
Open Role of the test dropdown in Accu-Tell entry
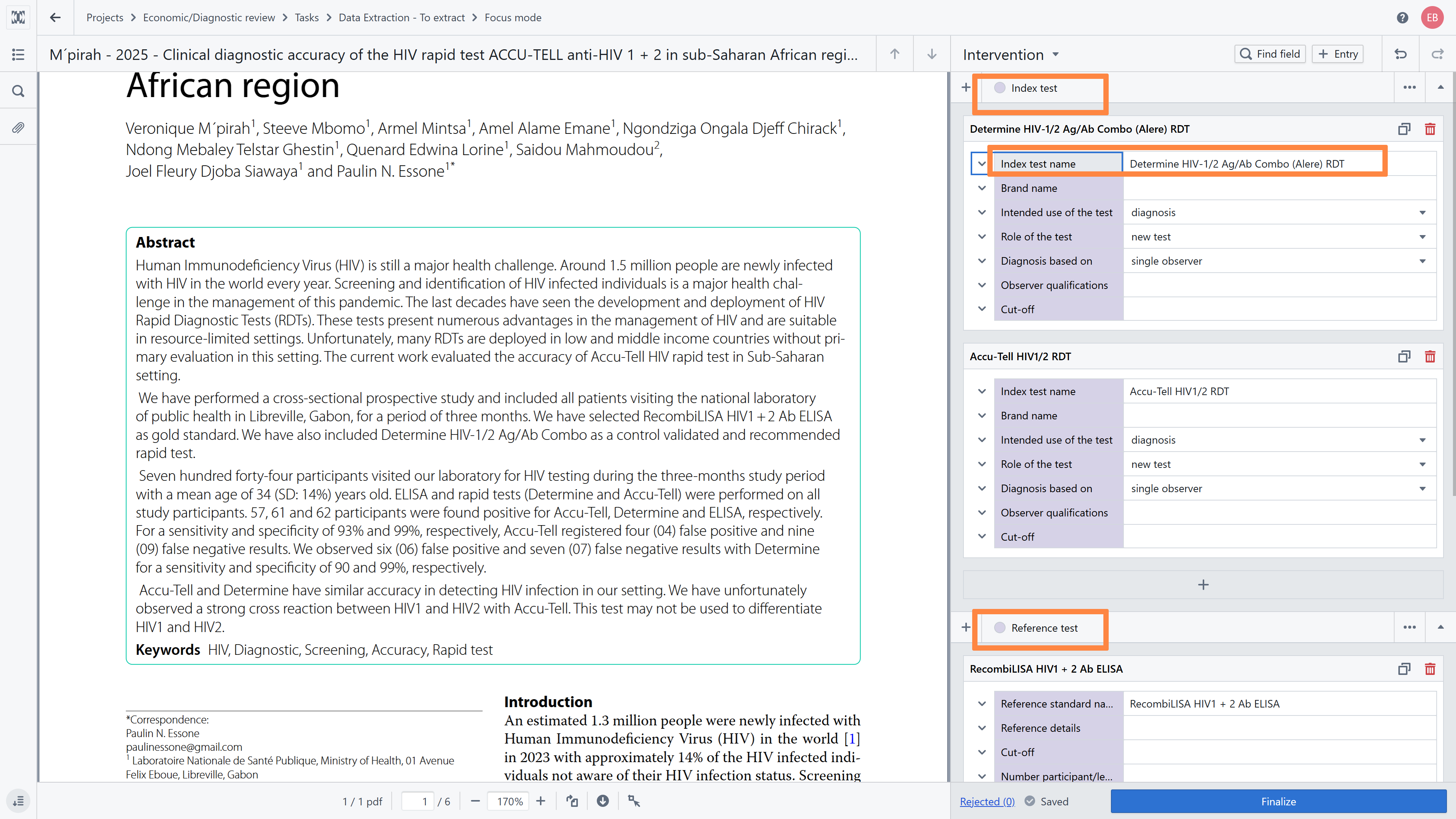pos(1280,464)
